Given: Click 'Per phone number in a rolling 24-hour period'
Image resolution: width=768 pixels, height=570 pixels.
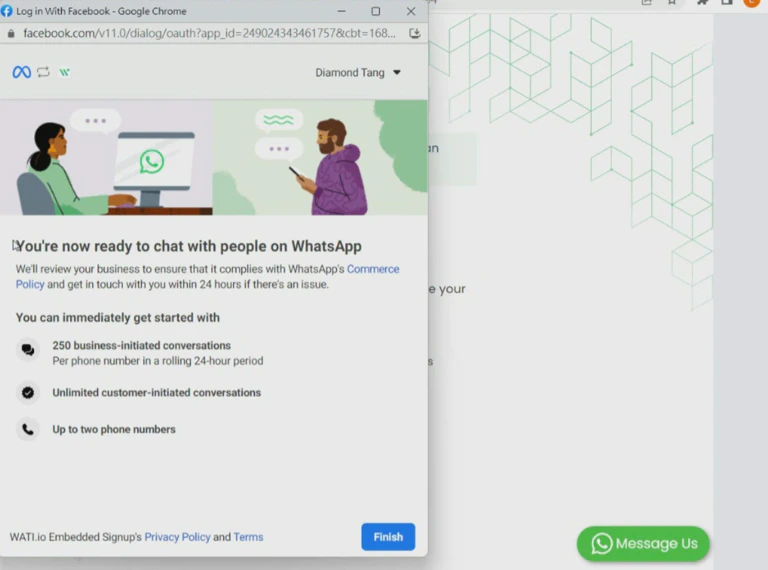Looking at the screenshot, I should (x=158, y=361).
